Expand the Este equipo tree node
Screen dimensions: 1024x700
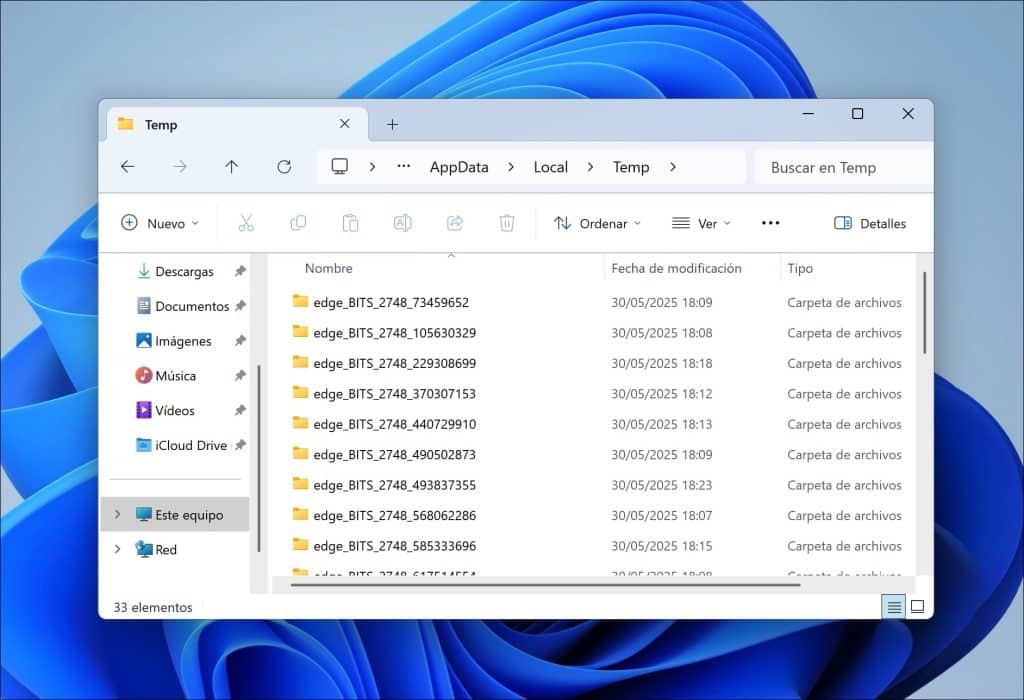(x=118, y=515)
